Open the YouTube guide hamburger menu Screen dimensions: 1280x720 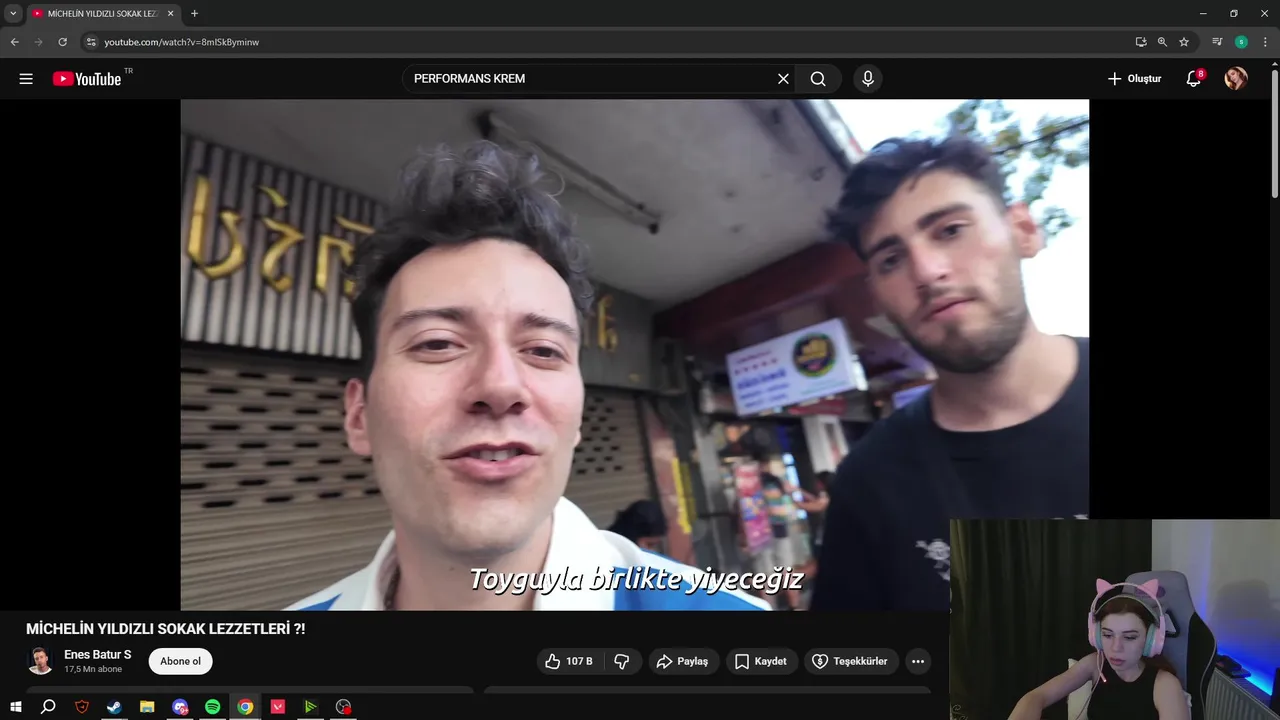point(26,79)
